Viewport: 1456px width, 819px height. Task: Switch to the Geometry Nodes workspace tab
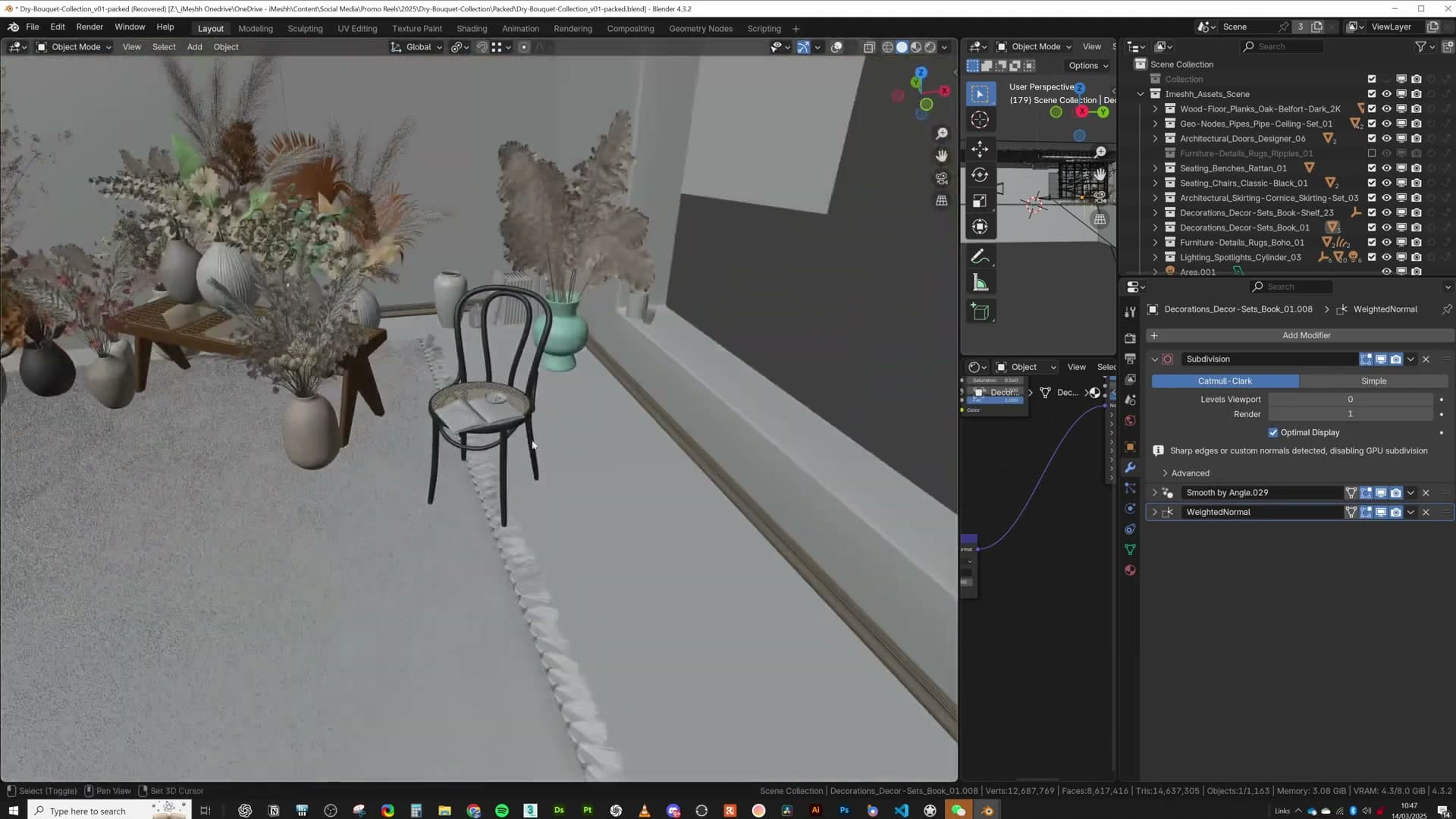[x=701, y=29]
